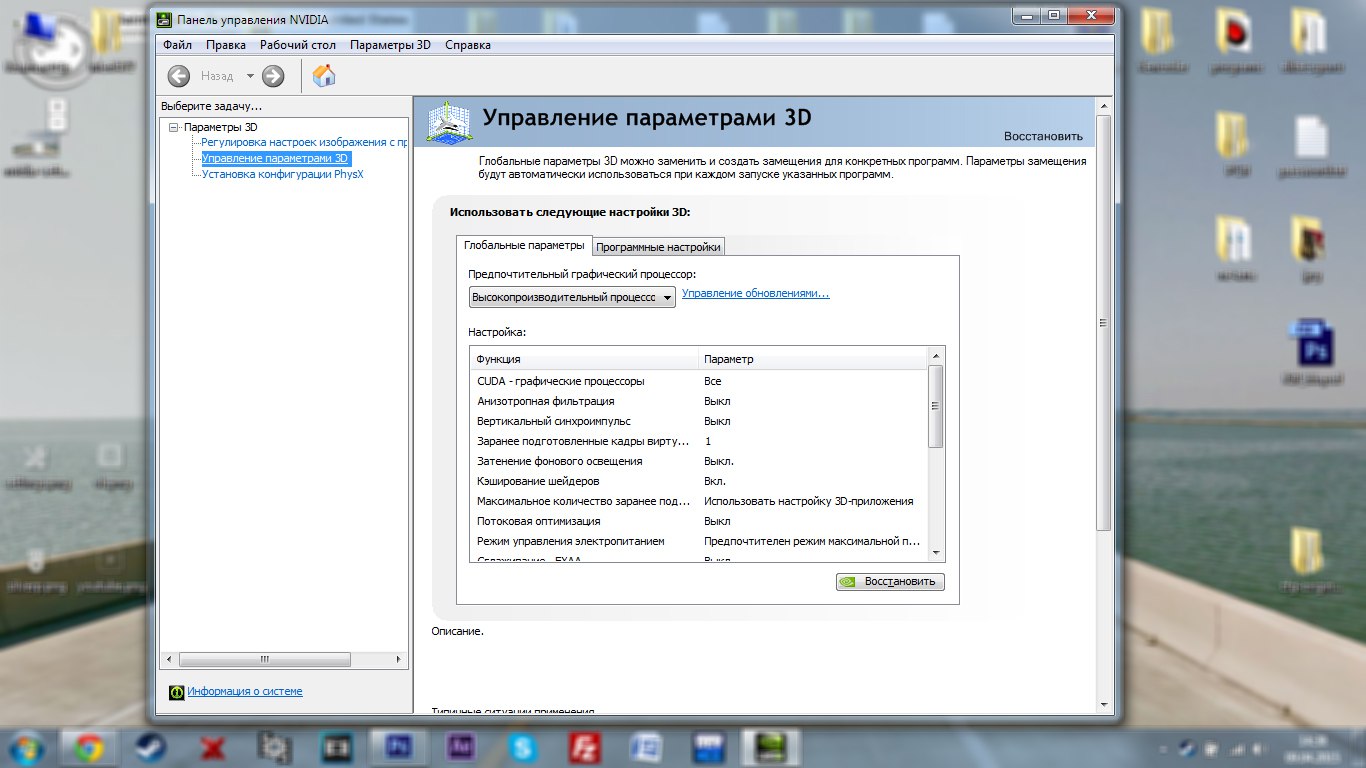
Task: Select the Вертикальный синхроимпульс setting row
Action: 553,421
